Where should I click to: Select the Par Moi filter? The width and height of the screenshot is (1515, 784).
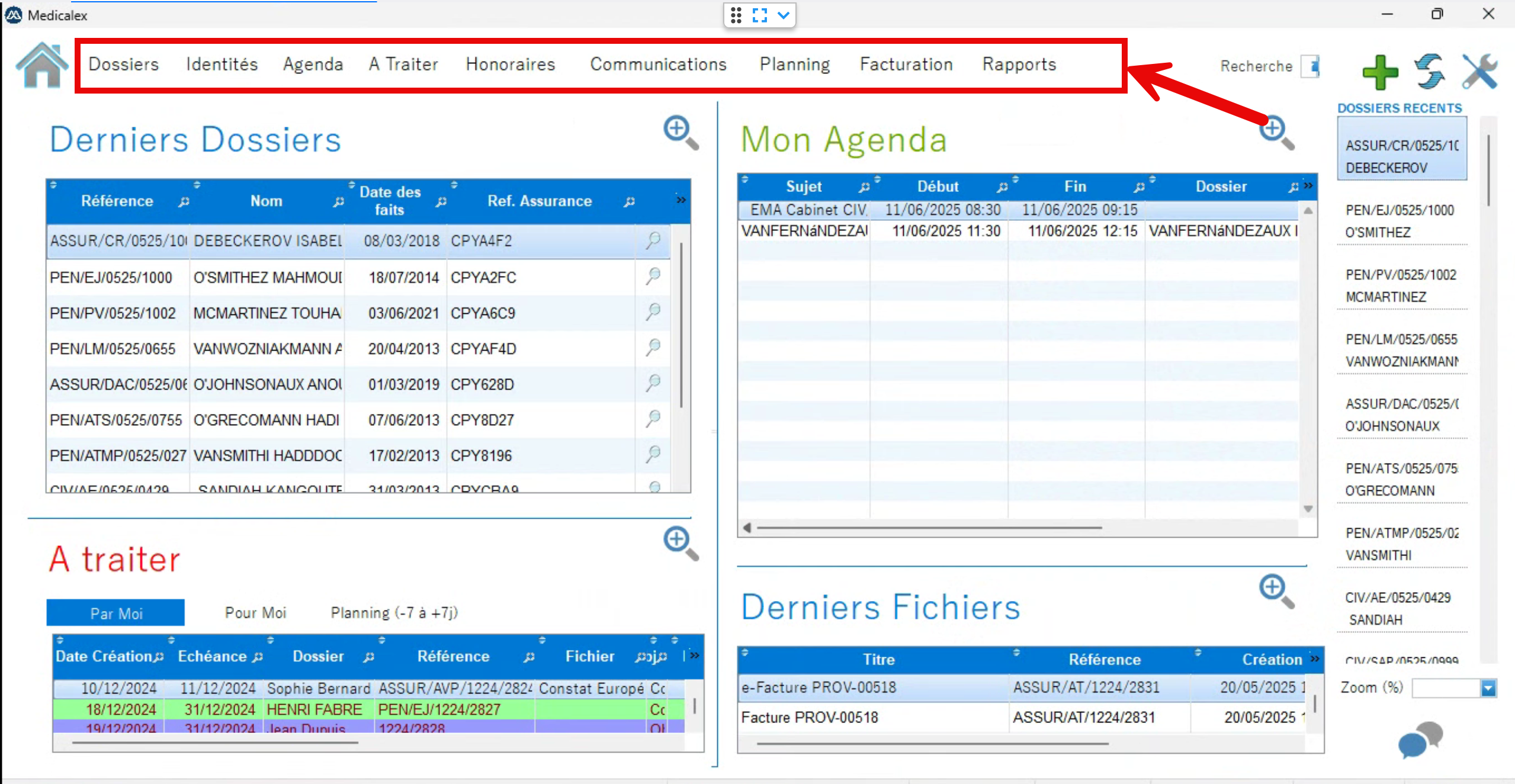coord(115,613)
